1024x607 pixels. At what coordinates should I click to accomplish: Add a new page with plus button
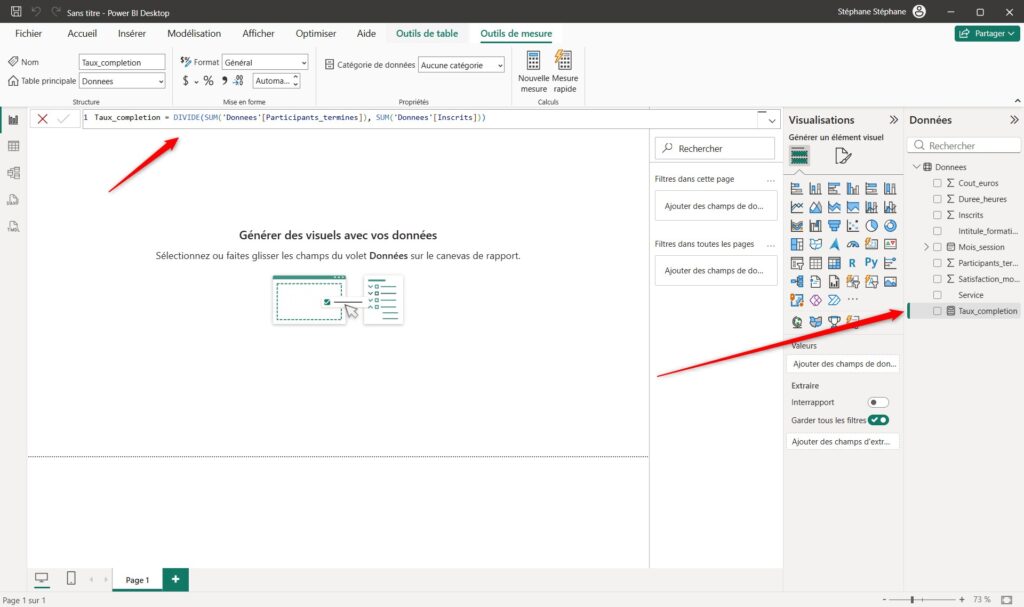[x=175, y=579]
